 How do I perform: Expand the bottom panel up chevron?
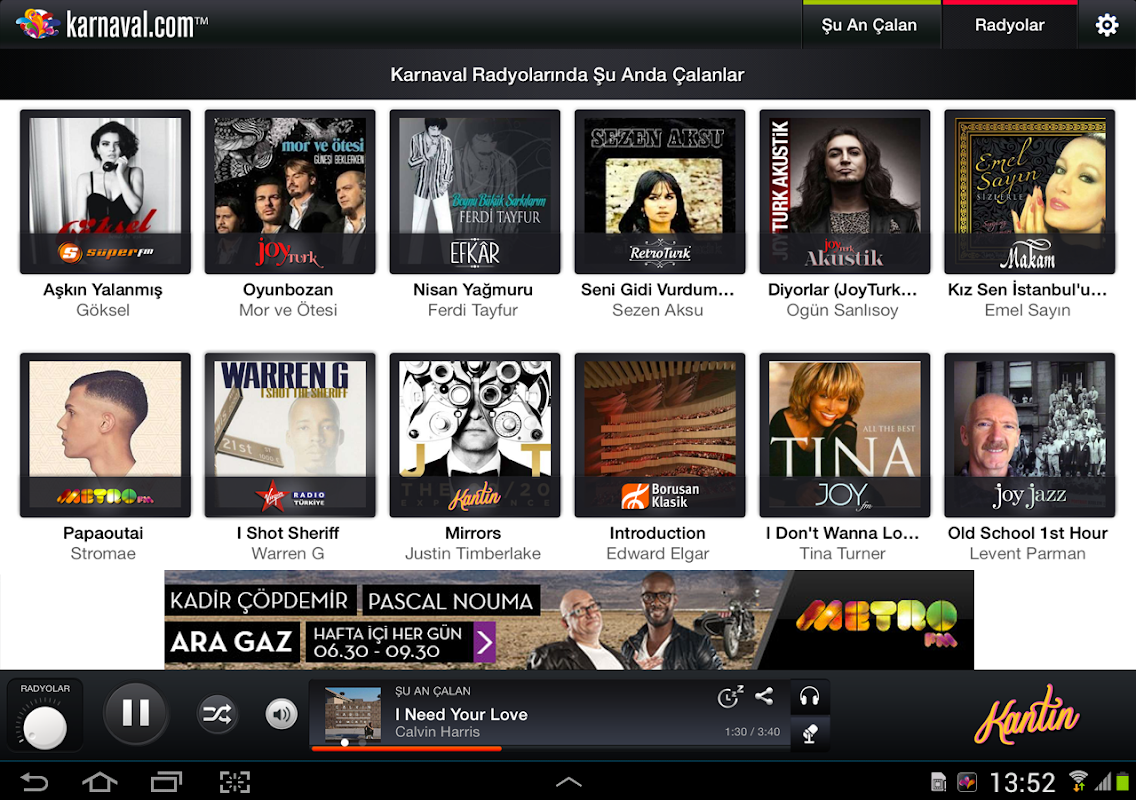coord(569,782)
